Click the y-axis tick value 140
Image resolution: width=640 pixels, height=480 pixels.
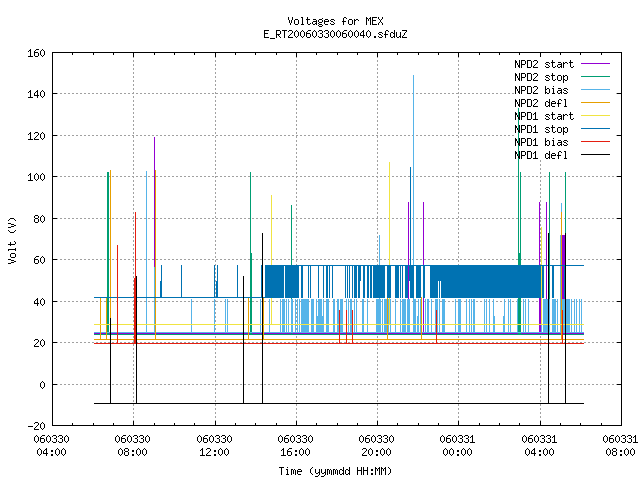coord(36,94)
